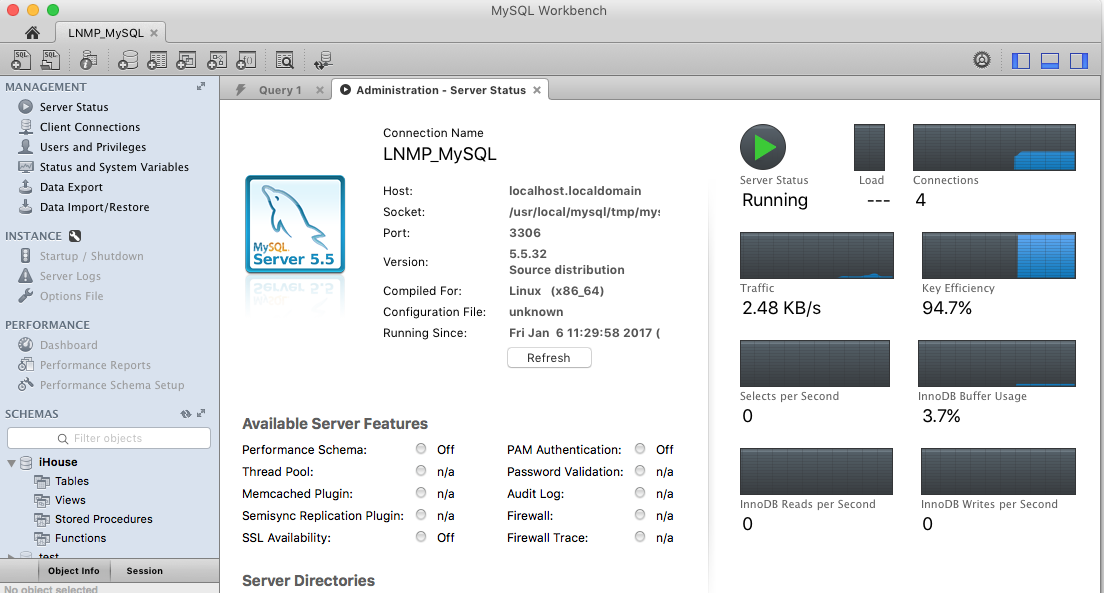Screen dimensions: 1104x593
Task: Open the object inspector toolbar icon
Action: [88, 60]
